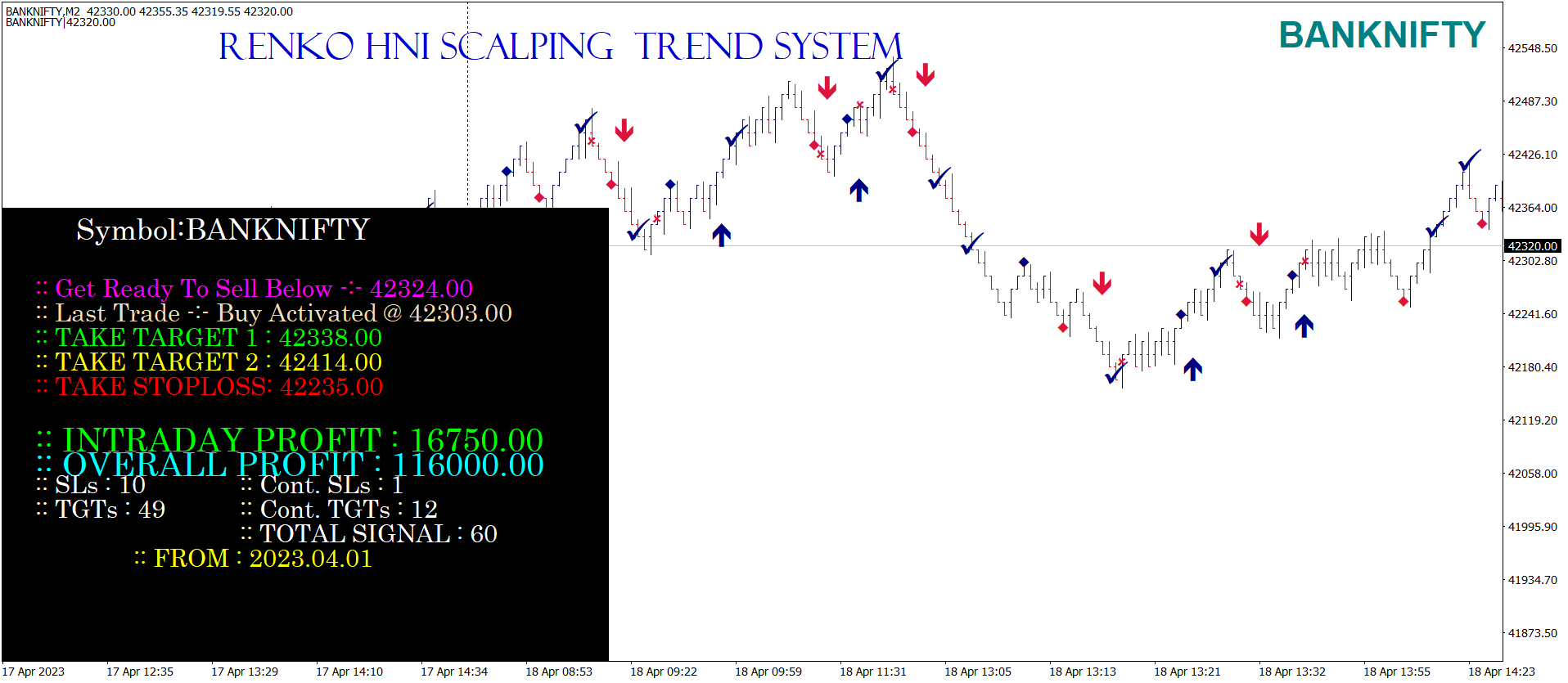The height and width of the screenshot is (683, 1568).
Task: Click the highlighted 42320.00 current price tag
Action: pos(1532,246)
